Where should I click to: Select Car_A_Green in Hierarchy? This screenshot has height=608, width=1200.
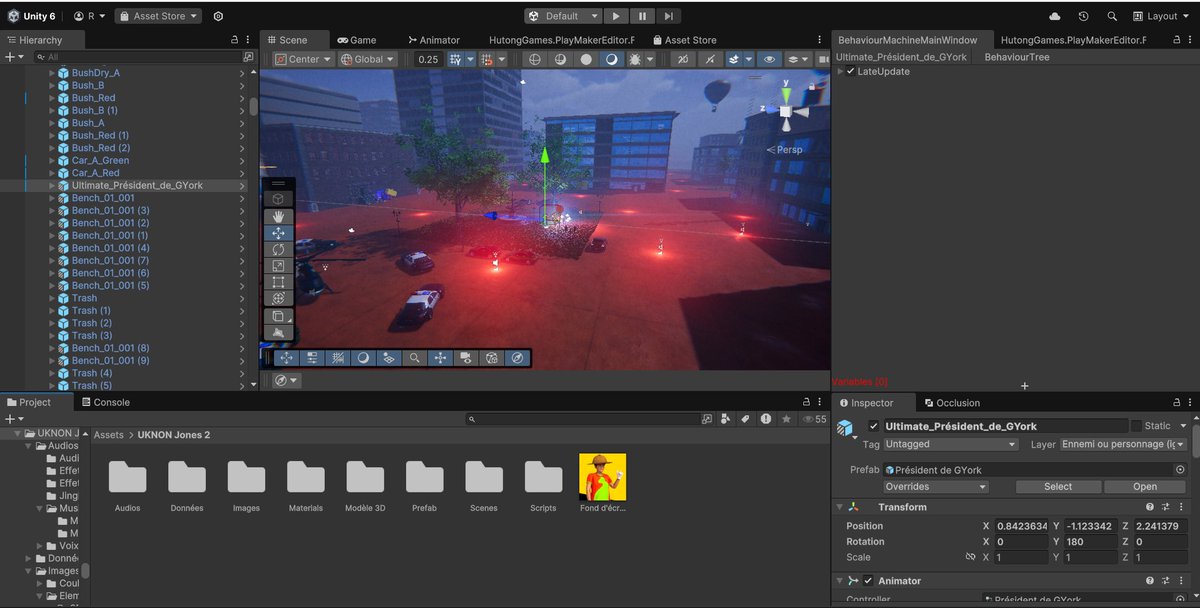100,160
